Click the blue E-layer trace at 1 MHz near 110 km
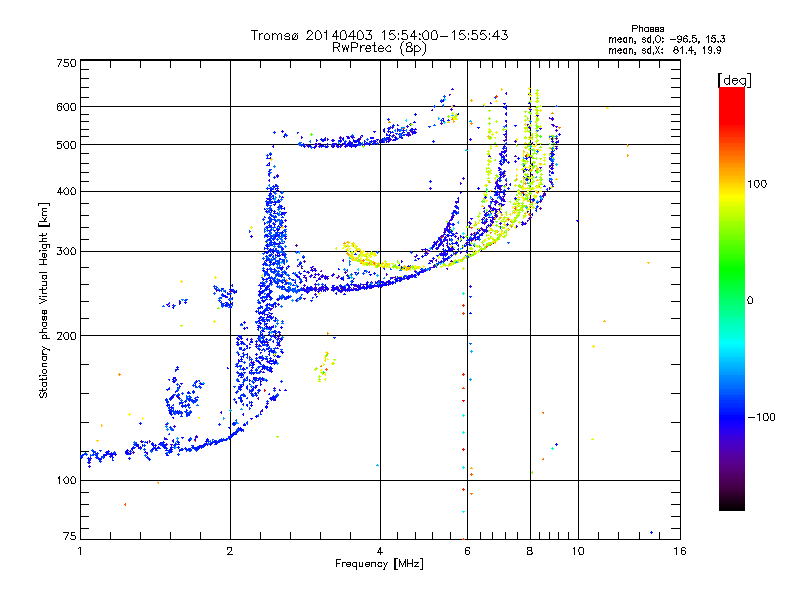The height and width of the screenshot is (600, 800). 98,455
